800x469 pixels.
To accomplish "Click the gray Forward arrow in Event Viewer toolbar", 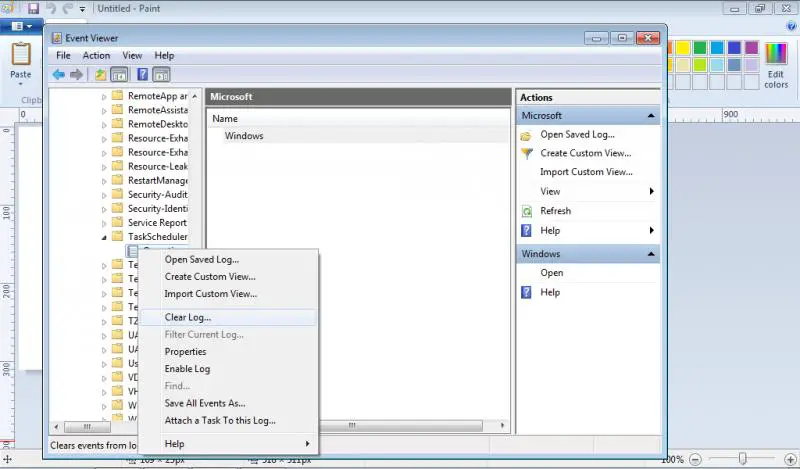I will pos(77,75).
